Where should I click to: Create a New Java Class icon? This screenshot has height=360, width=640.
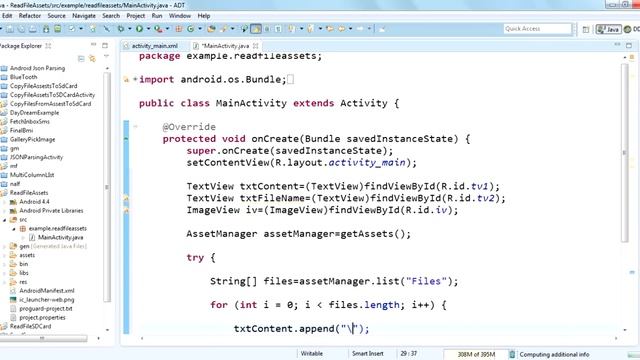coord(191,29)
